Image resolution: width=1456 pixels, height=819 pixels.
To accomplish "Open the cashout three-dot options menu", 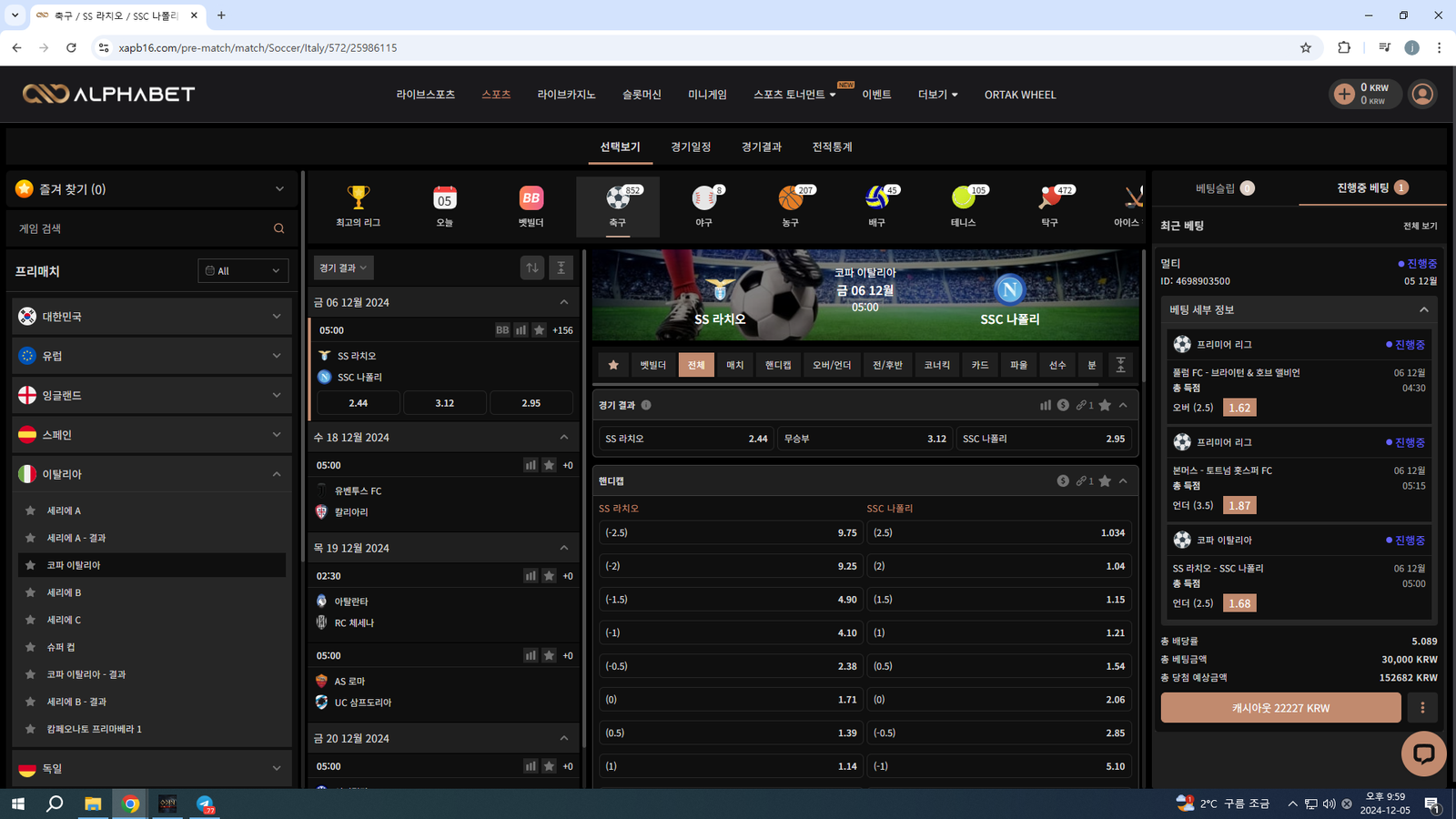I will (x=1422, y=708).
